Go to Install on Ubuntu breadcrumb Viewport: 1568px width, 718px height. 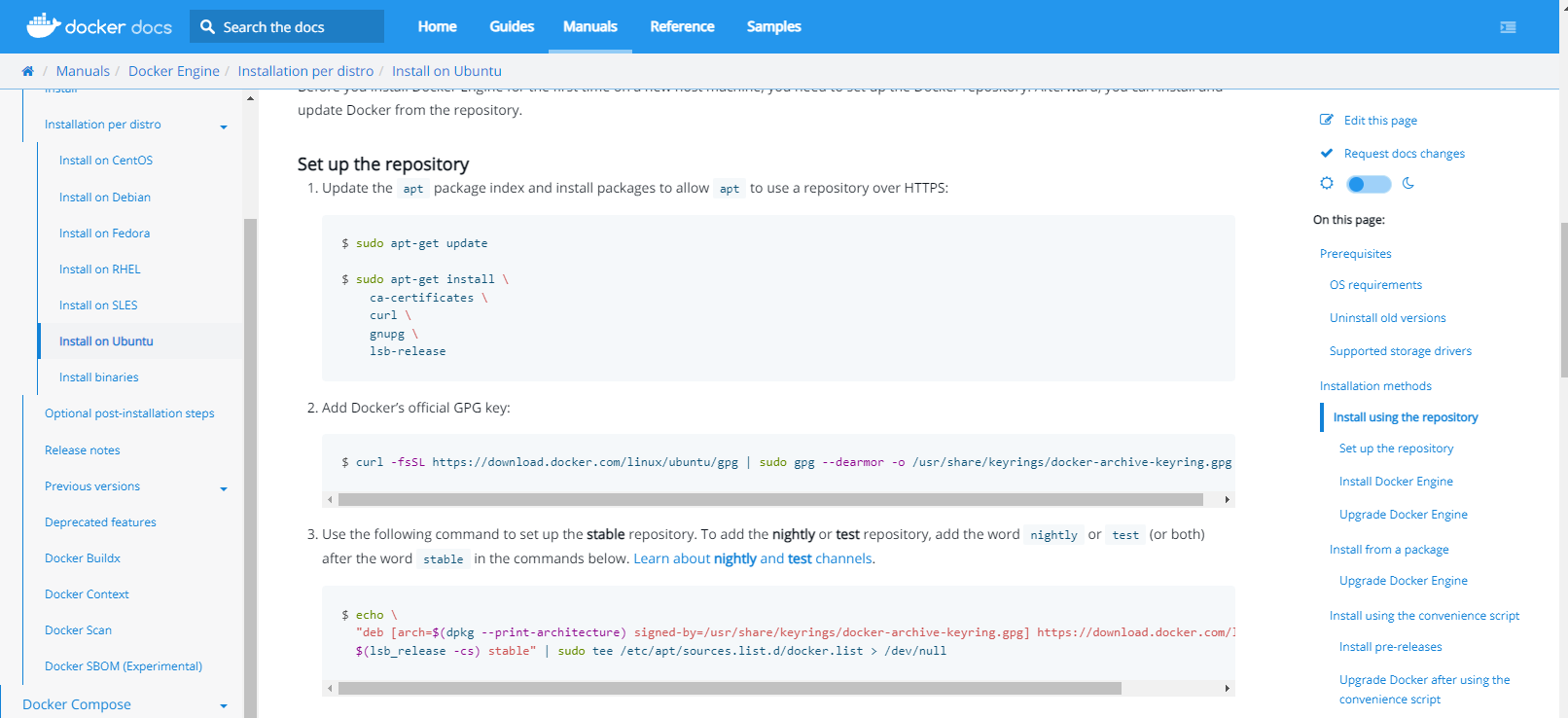(446, 71)
